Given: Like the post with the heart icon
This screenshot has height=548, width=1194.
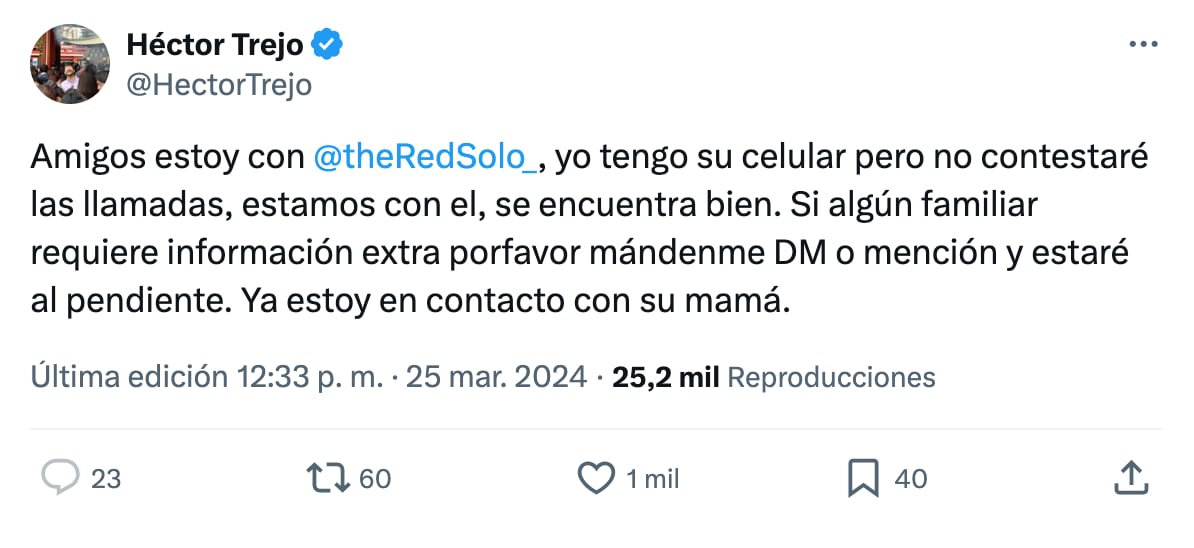Looking at the screenshot, I should (597, 479).
